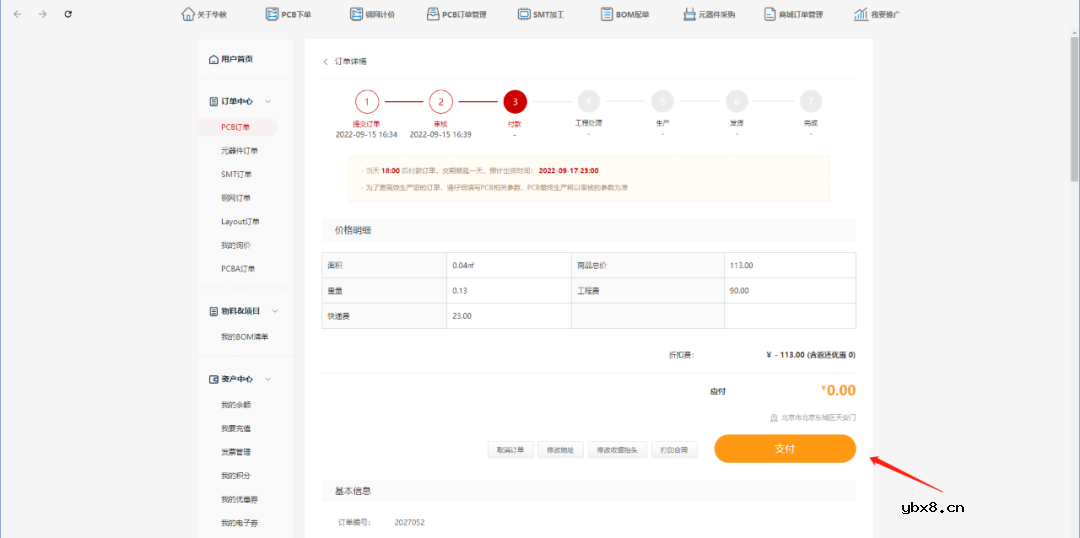
Task: Click the 23.00 快递费 value cell
Action: [x=509, y=316]
